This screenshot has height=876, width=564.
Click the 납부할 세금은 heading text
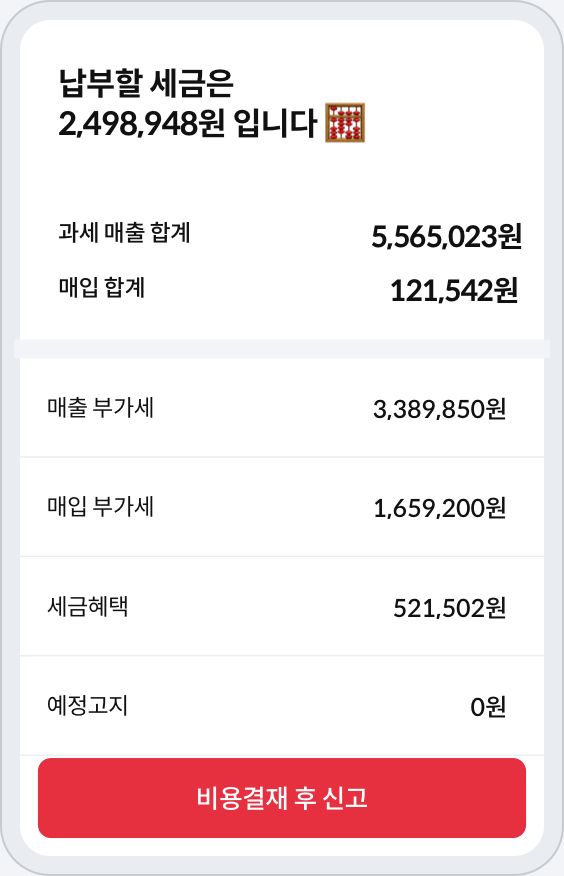pos(146,83)
